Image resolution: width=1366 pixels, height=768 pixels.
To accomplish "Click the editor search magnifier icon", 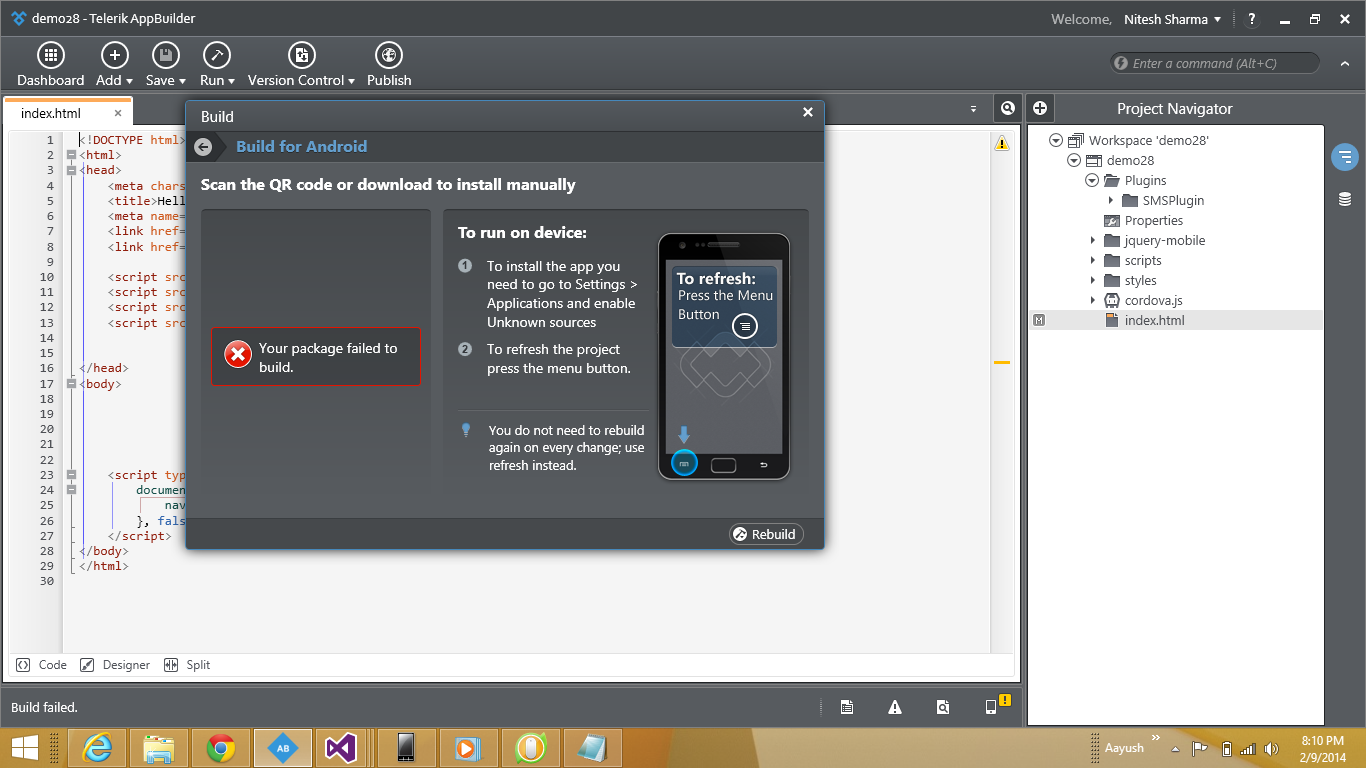I will [1008, 108].
